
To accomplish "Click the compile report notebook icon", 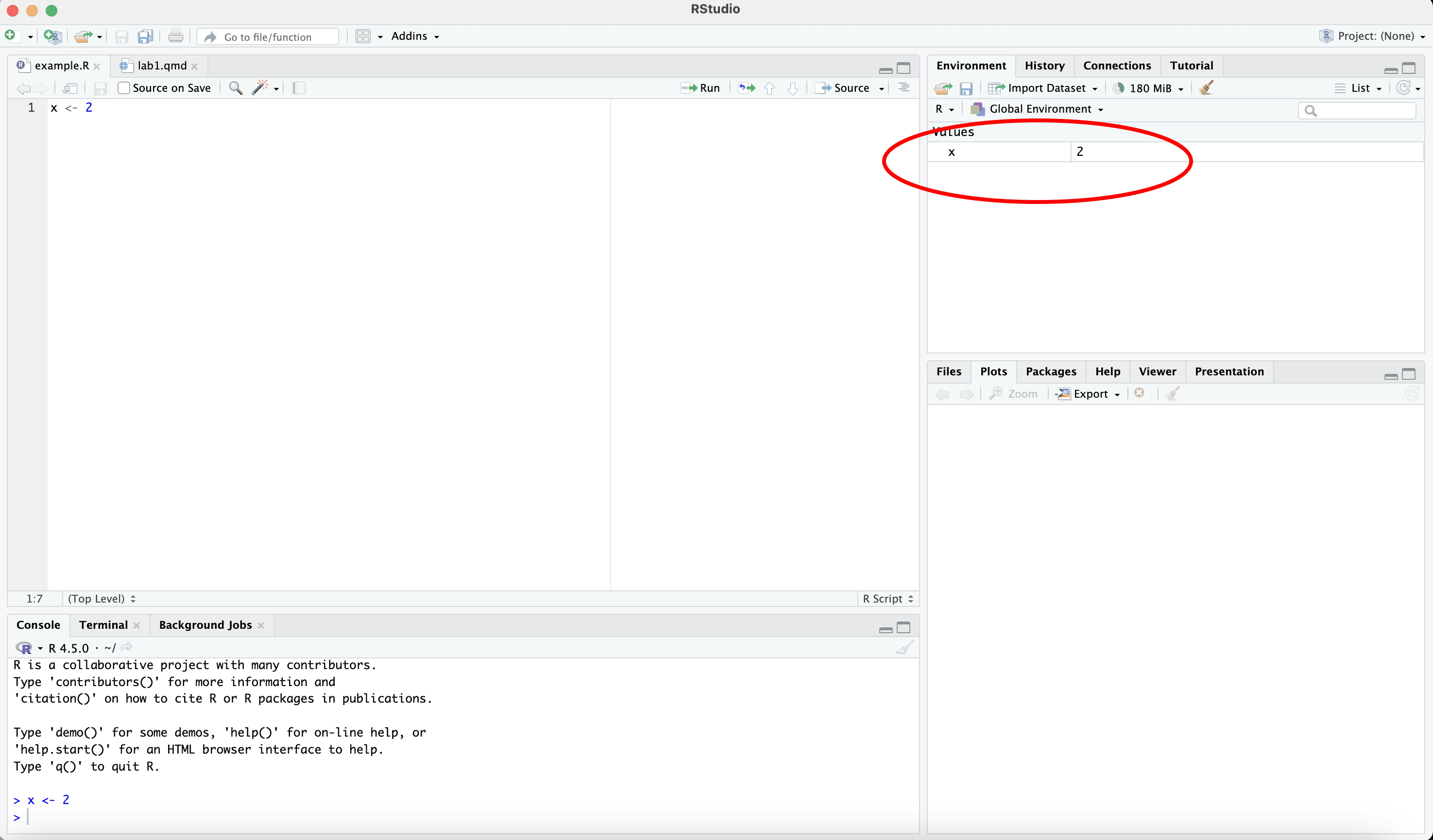I will [x=299, y=88].
